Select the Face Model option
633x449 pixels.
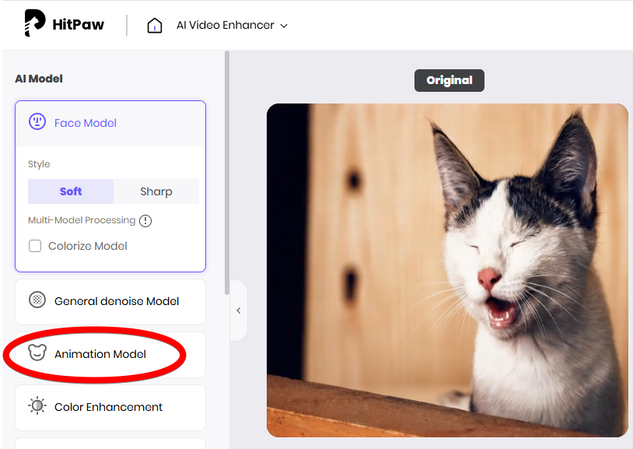[110, 123]
